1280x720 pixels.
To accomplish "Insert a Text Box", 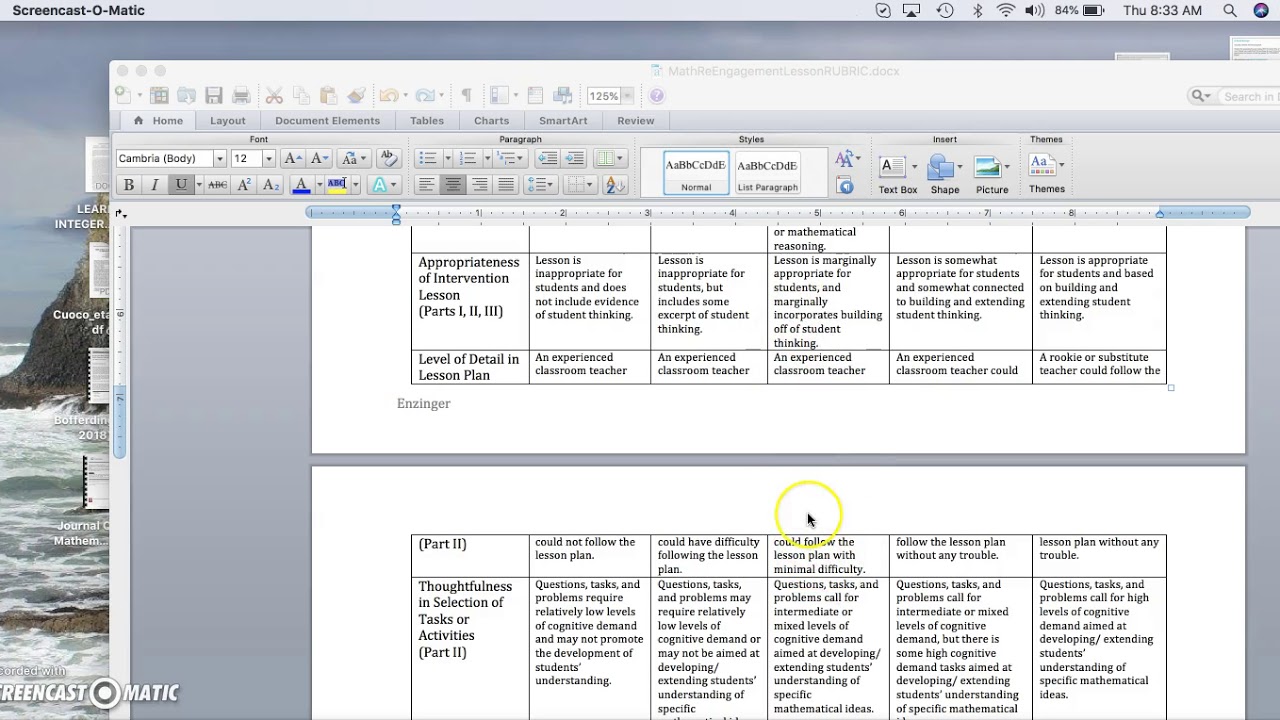I will click(897, 174).
